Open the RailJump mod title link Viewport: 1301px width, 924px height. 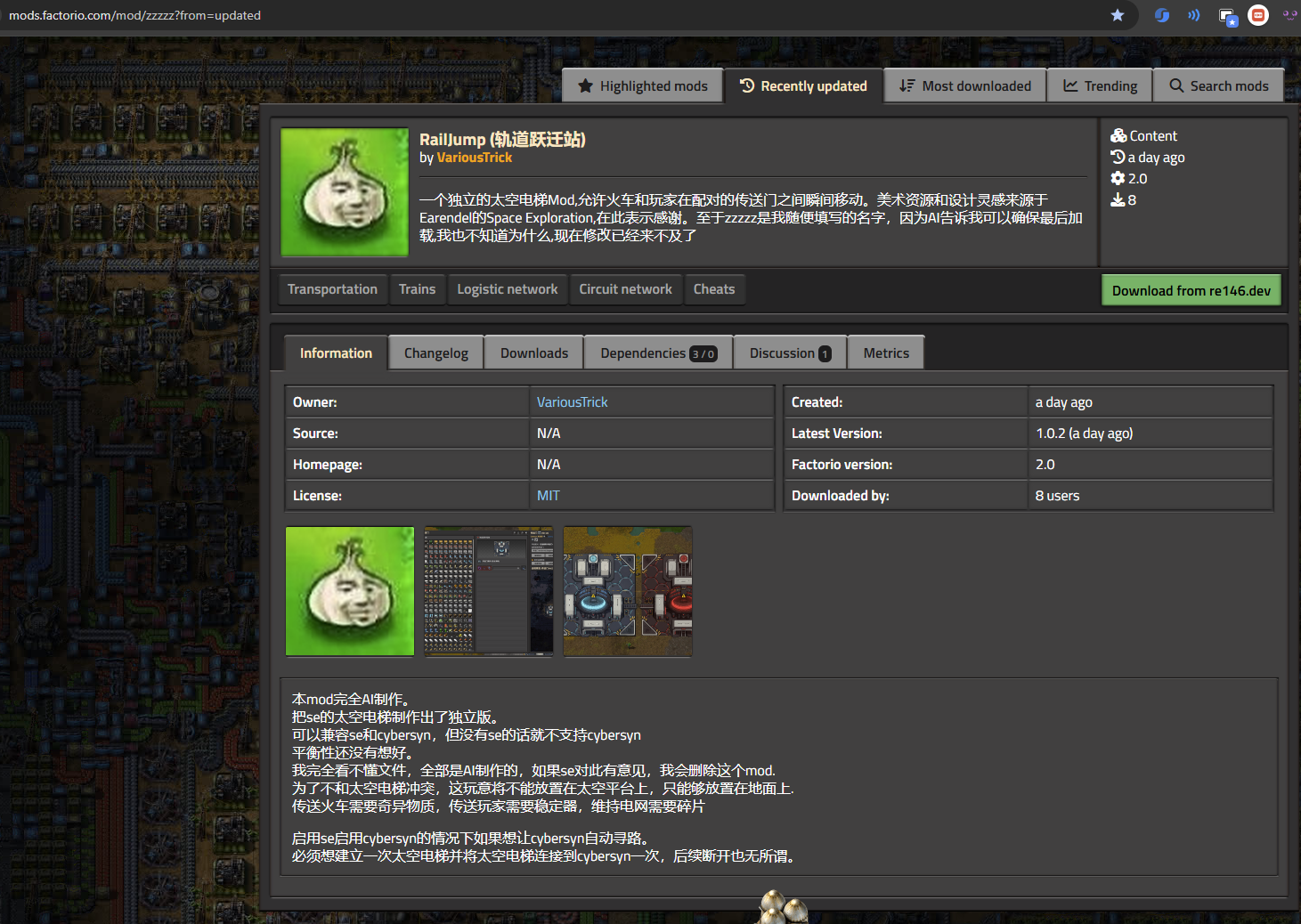point(502,140)
